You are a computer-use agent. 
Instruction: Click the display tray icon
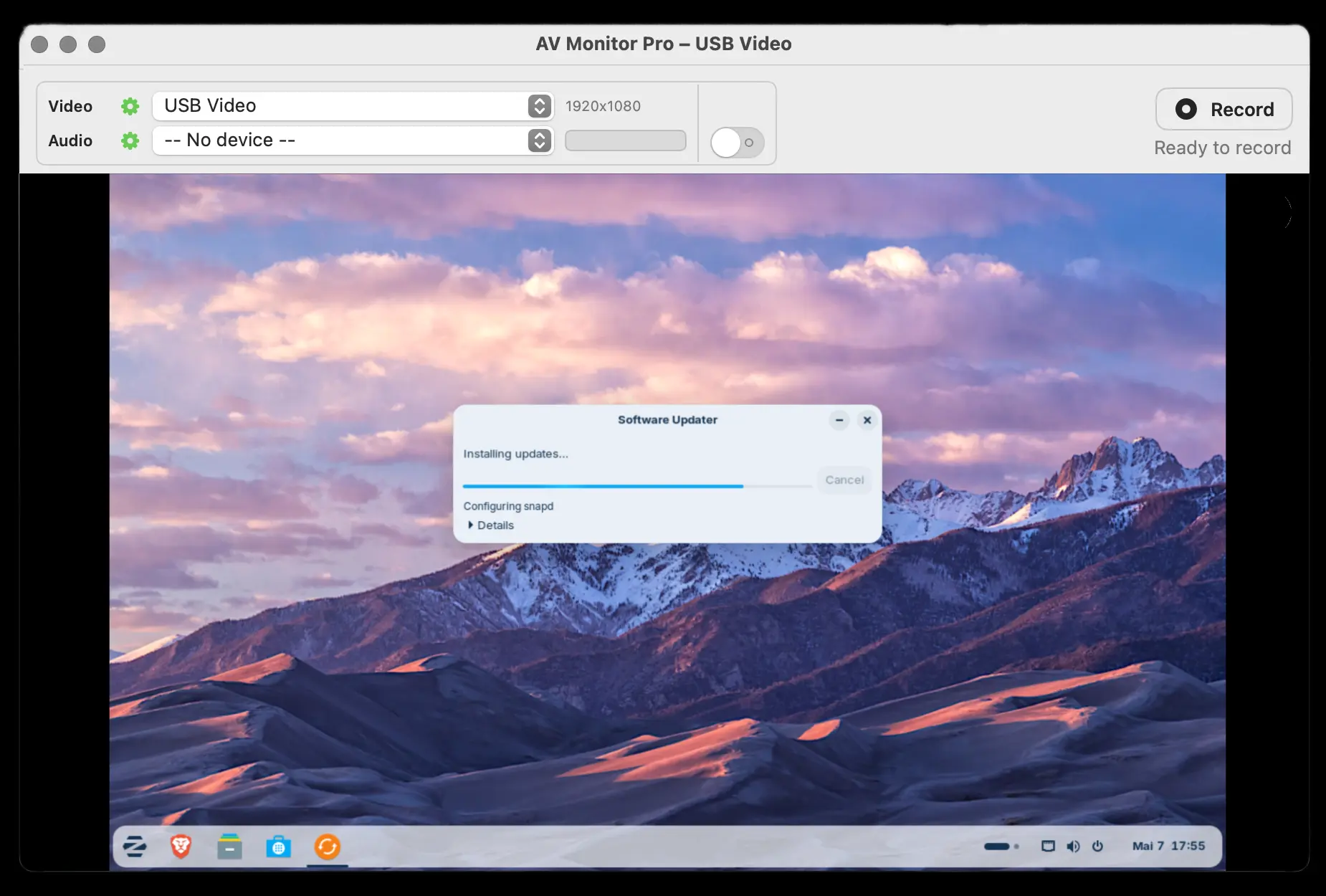(1048, 847)
